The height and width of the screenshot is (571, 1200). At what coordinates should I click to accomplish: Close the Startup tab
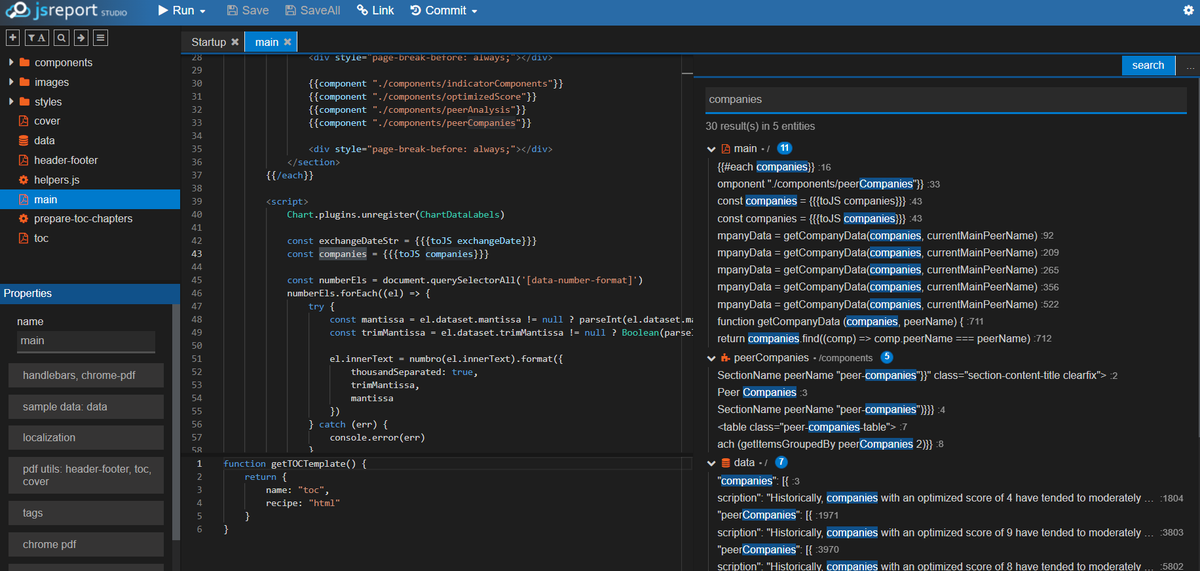pos(235,42)
